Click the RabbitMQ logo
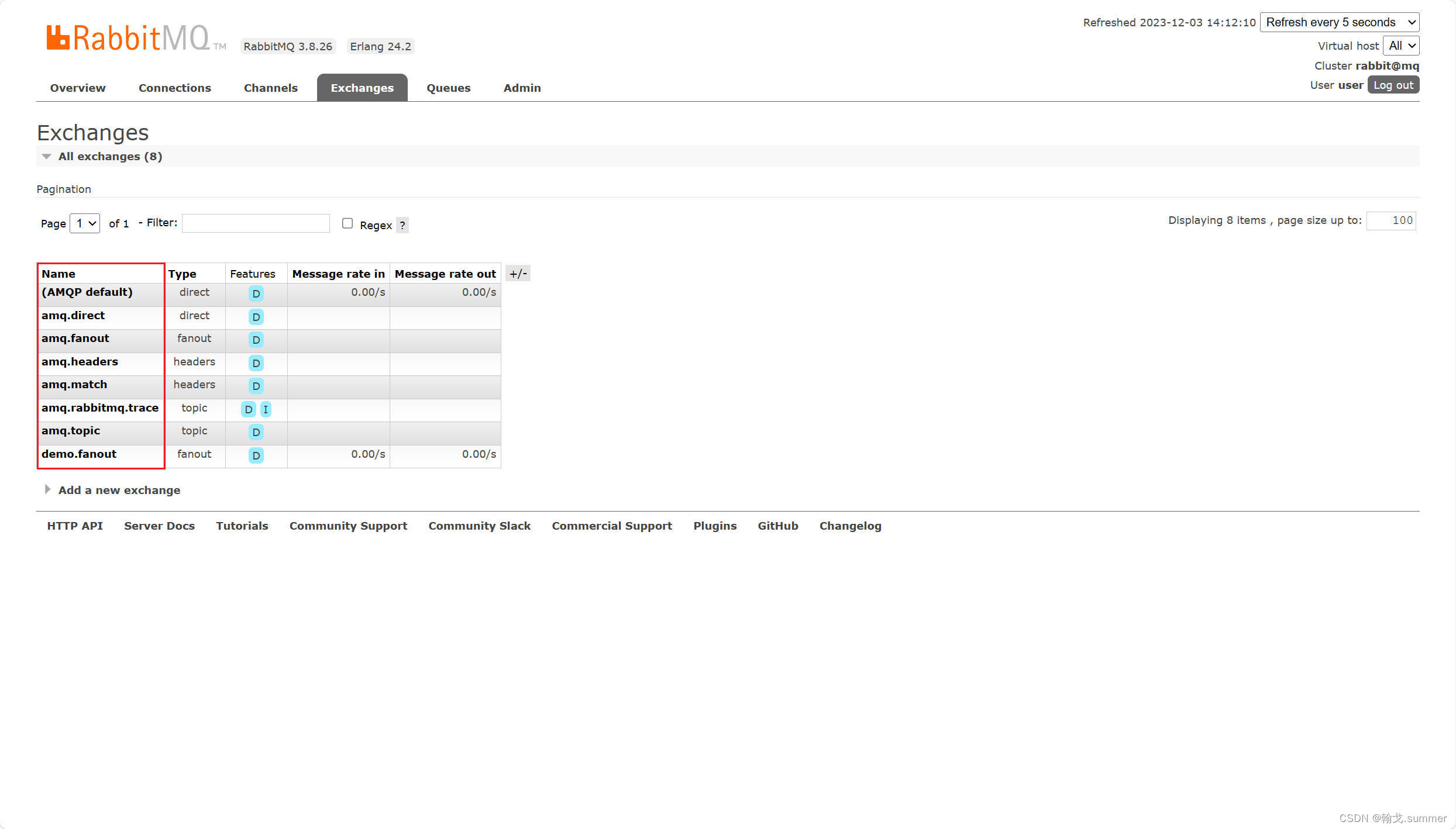Viewport: 1456px width, 829px height. pos(136,39)
